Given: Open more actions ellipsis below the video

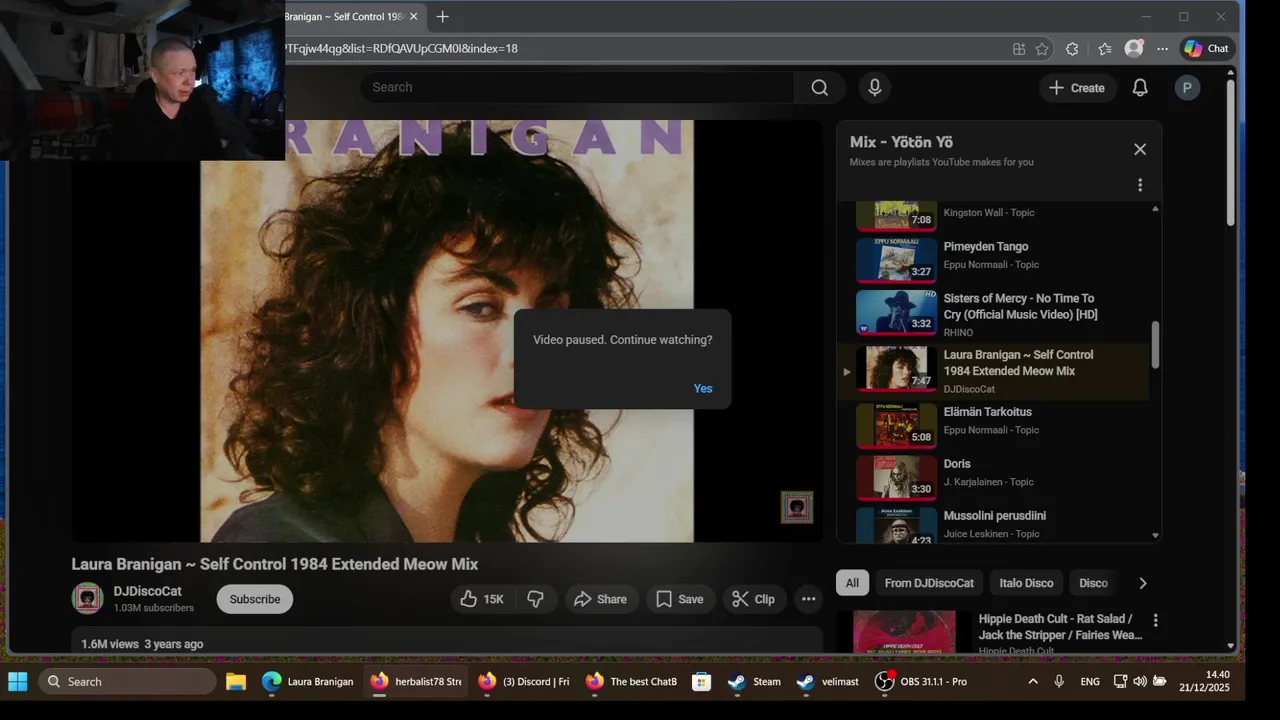Looking at the screenshot, I should click(809, 599).
